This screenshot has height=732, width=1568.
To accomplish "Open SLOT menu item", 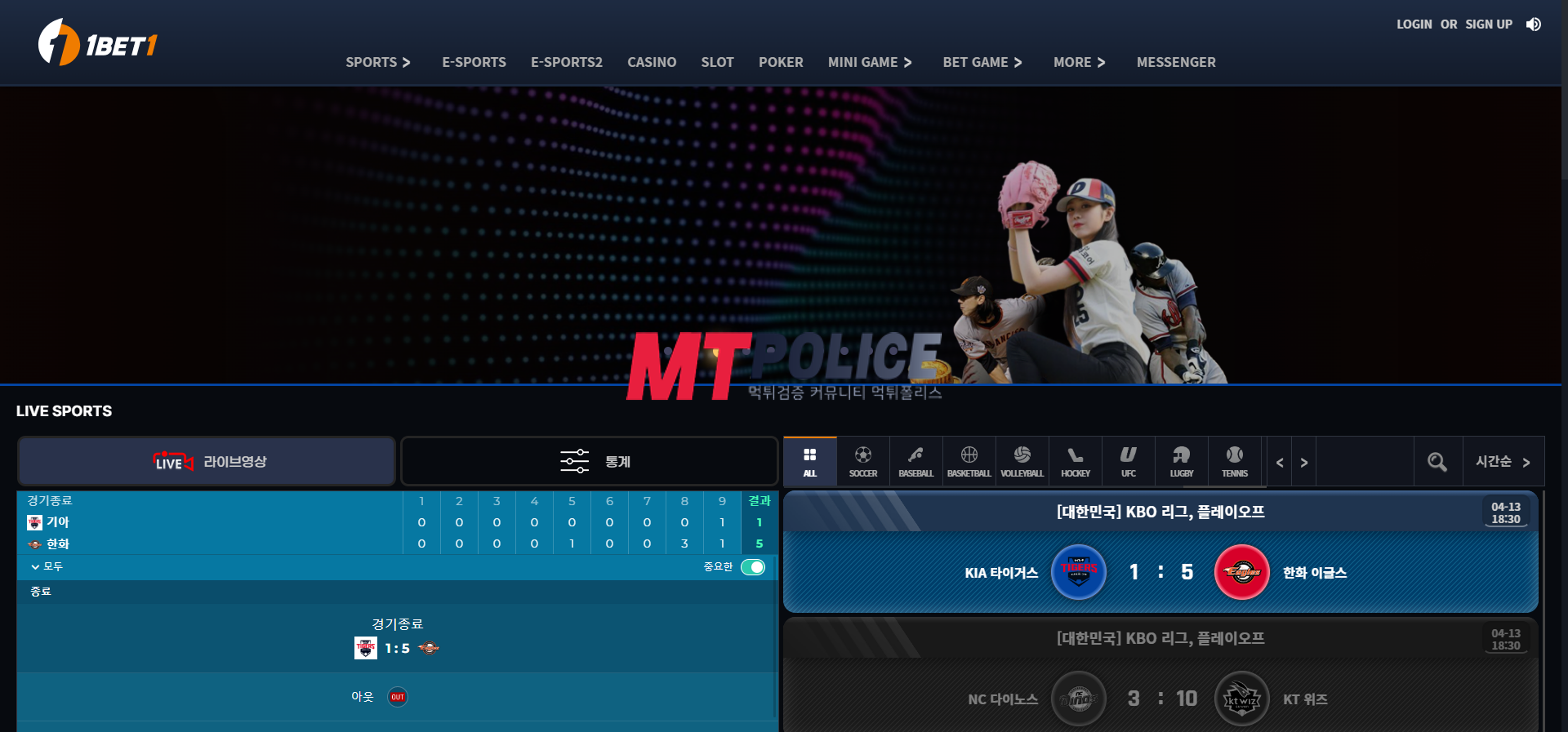I will [718, 62].
